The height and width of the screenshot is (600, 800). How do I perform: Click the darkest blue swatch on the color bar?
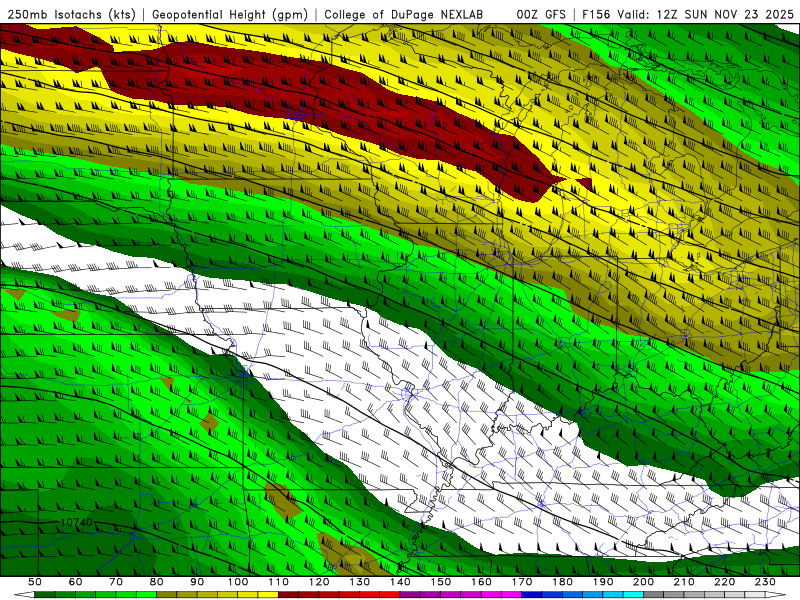click(532, 594)
